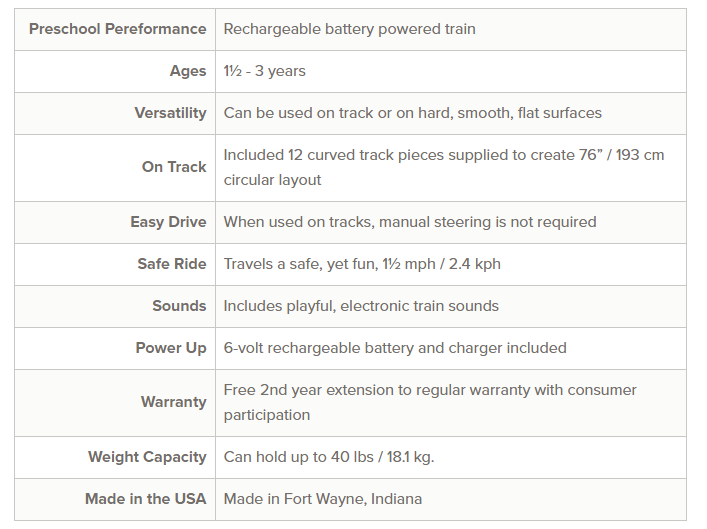Click the 'Power Up' row header
Image resolution: width=707 pixels, height=529 pixels.
(x=171, y=348)
